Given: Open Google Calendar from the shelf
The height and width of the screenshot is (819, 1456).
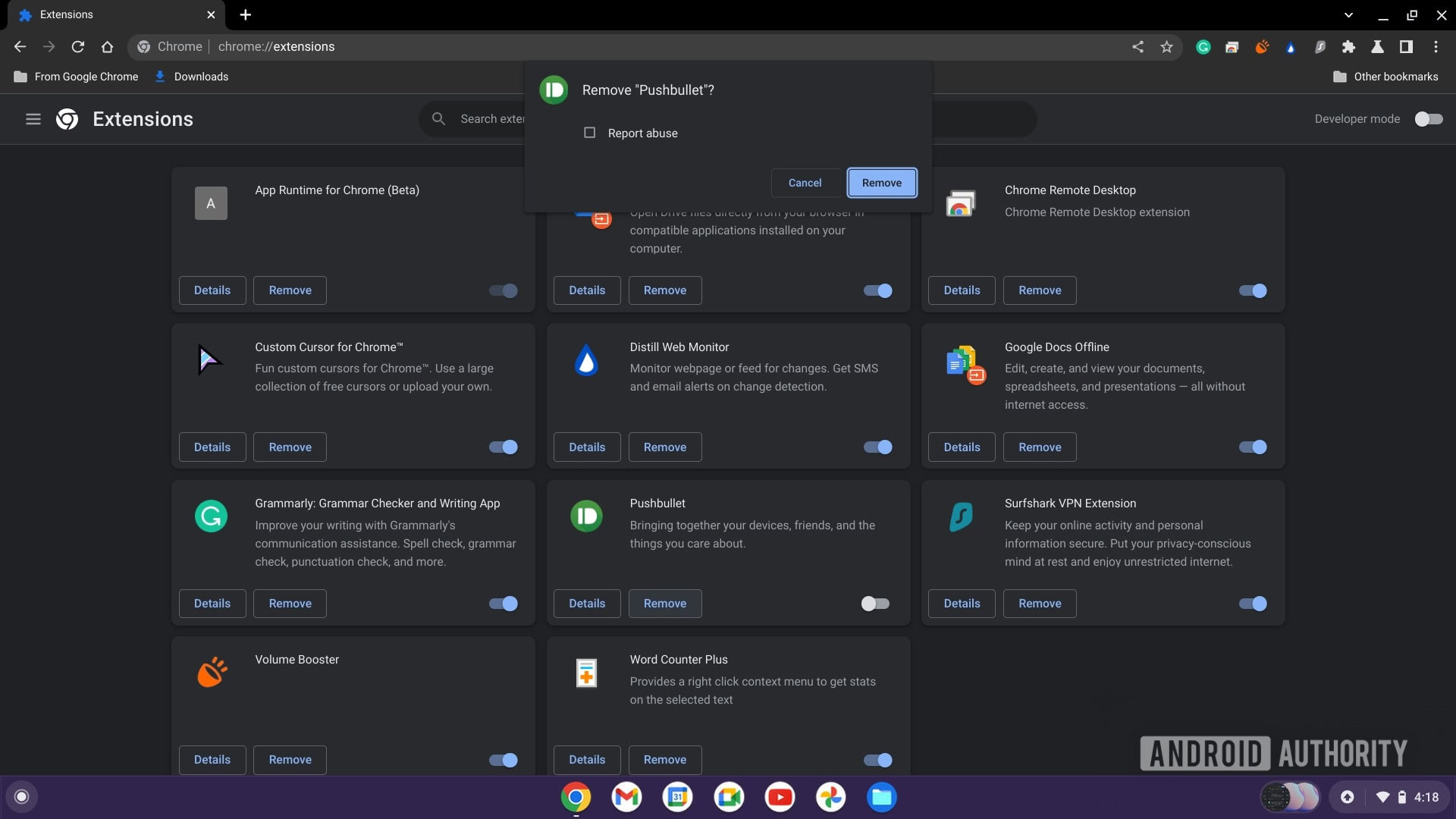Looking at the screenshot, I should pyautogui.click(x=677, y=797).
